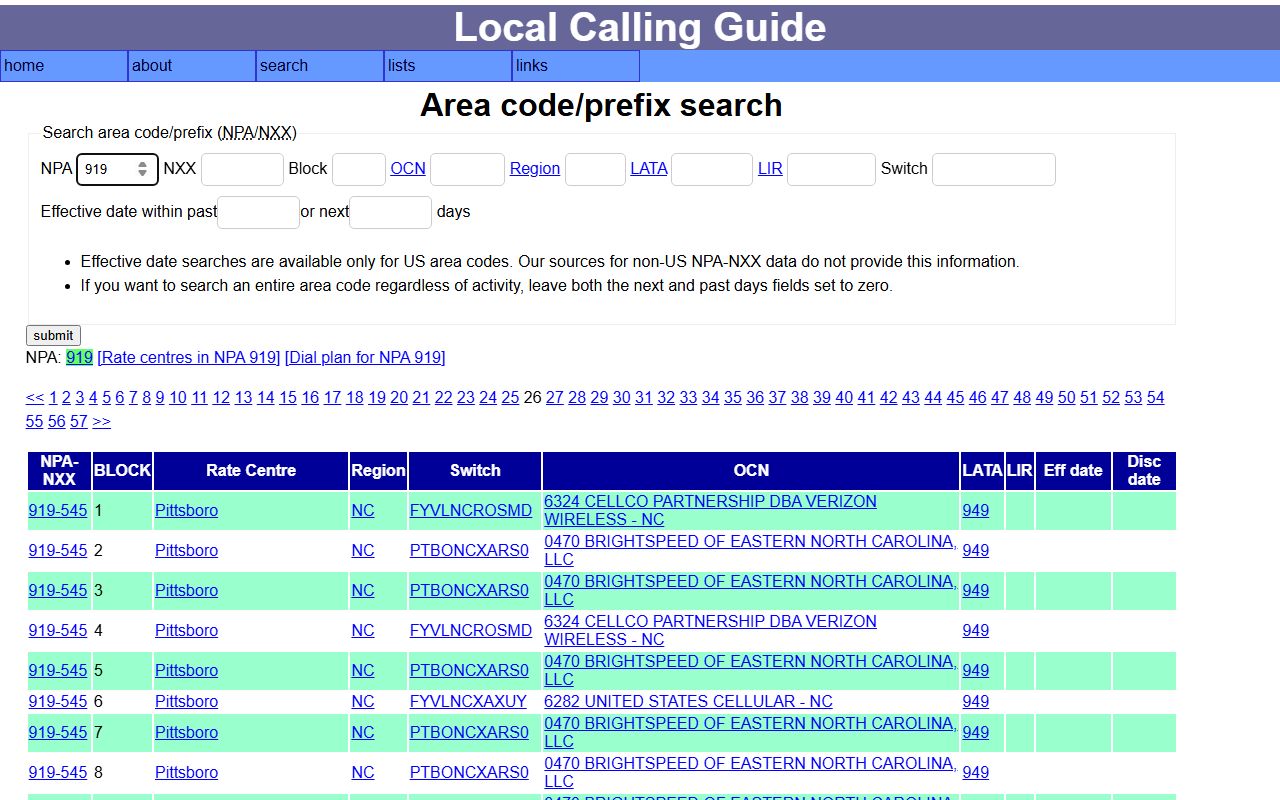Go to results page 54
This screenshot has width=1280, height=800.
point(1155,397)
